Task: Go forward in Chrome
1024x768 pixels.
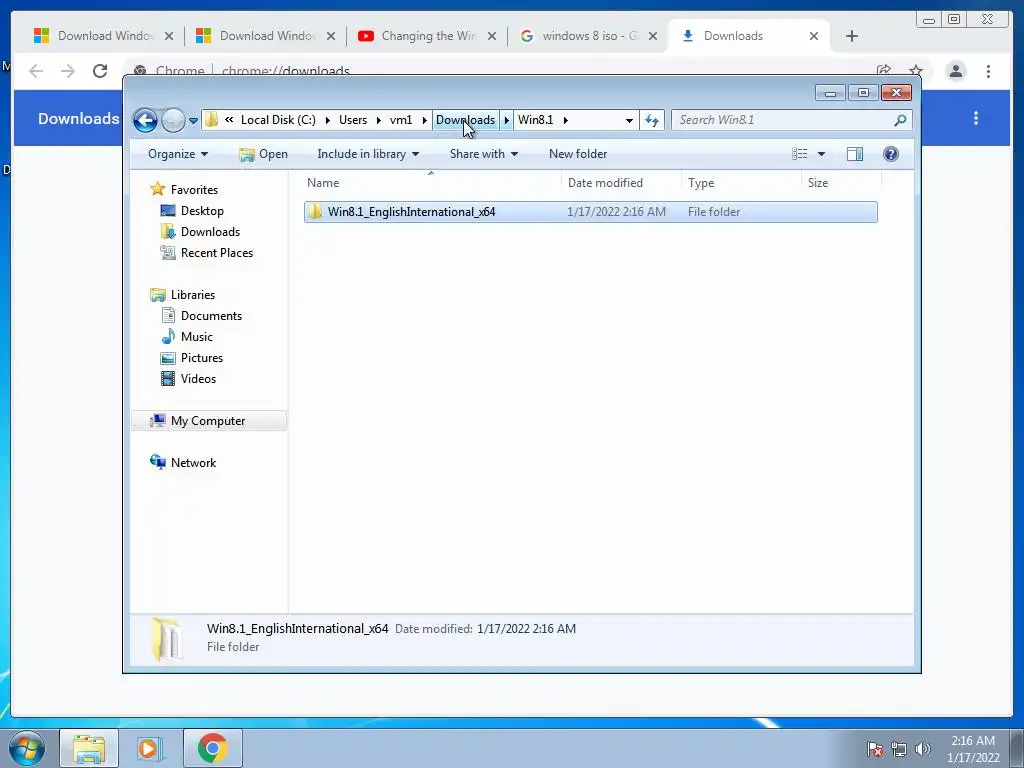Action: point(68,71)
